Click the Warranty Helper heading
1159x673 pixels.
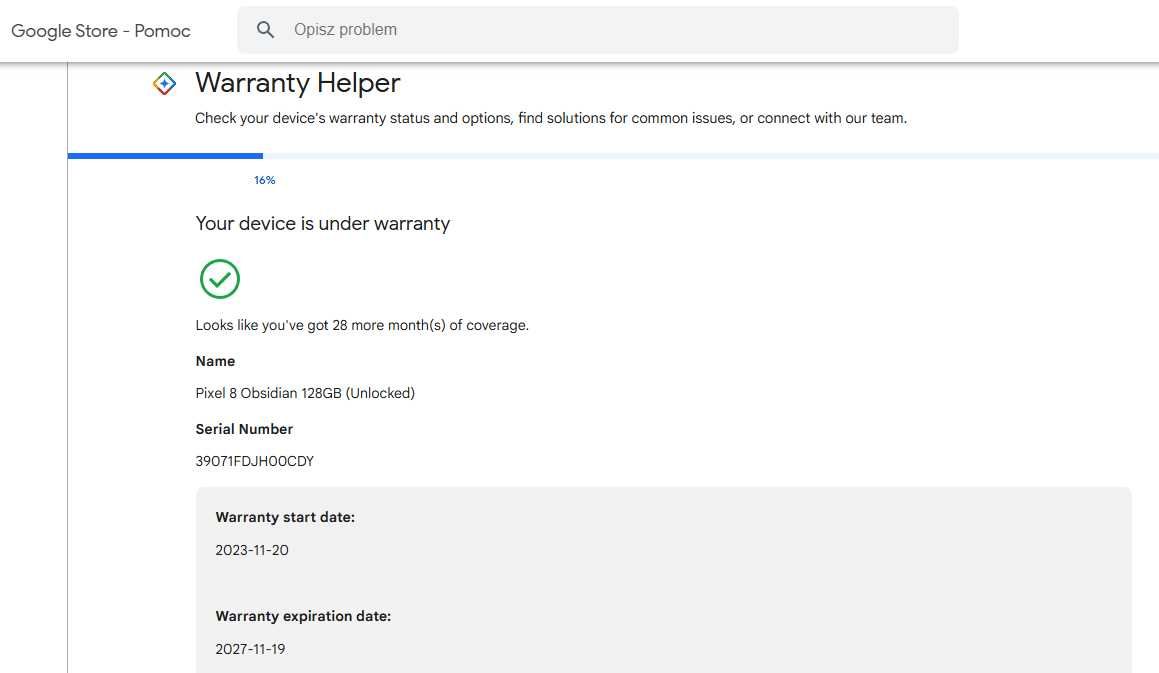[297, 83]
